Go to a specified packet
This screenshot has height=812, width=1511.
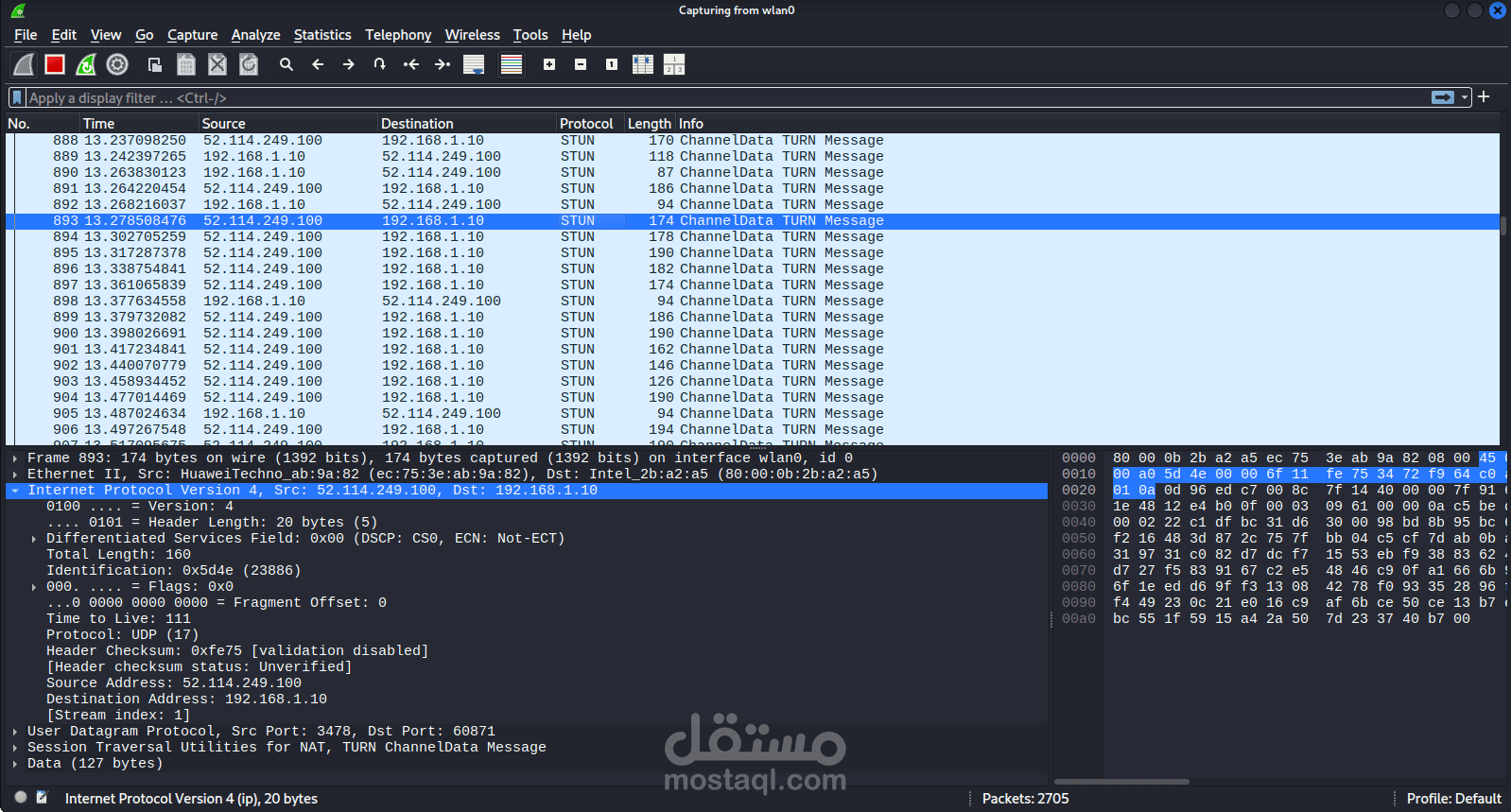click(x=380, y=64)
